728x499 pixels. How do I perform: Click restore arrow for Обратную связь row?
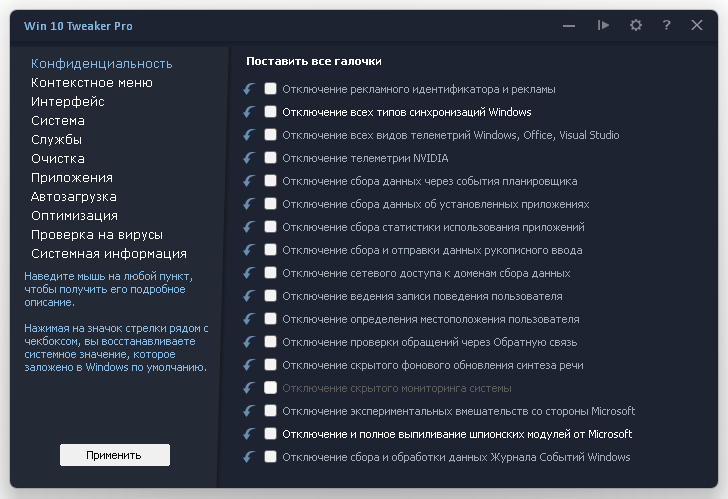coord(249,342)
